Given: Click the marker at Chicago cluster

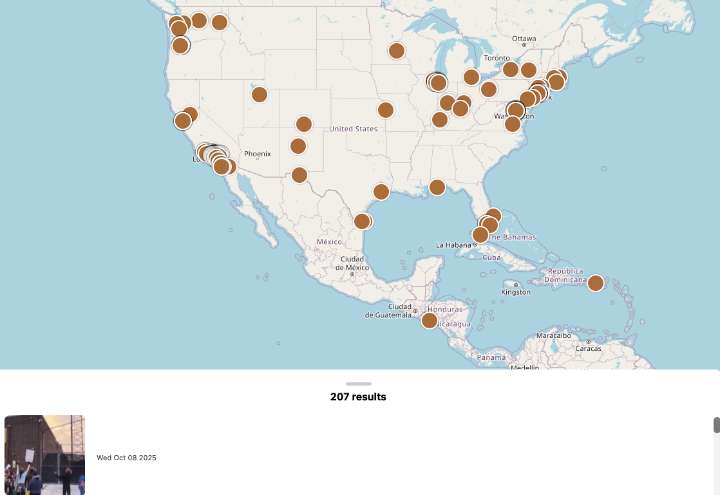Looking at the screenshot, I should tap(437, 82).
